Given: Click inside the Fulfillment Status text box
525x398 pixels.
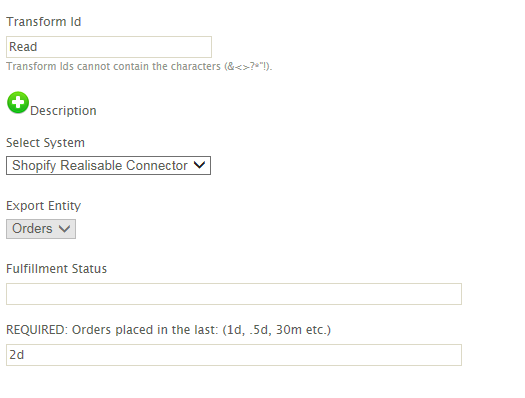Looking at the screenshot, I should coord(234,294).
